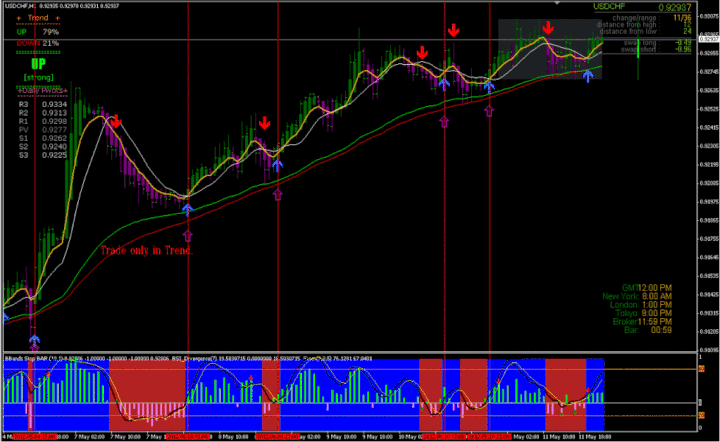Click the [strong] trend strength label
The height and width of the screenshot is (442, 720).
pos(39,78)
